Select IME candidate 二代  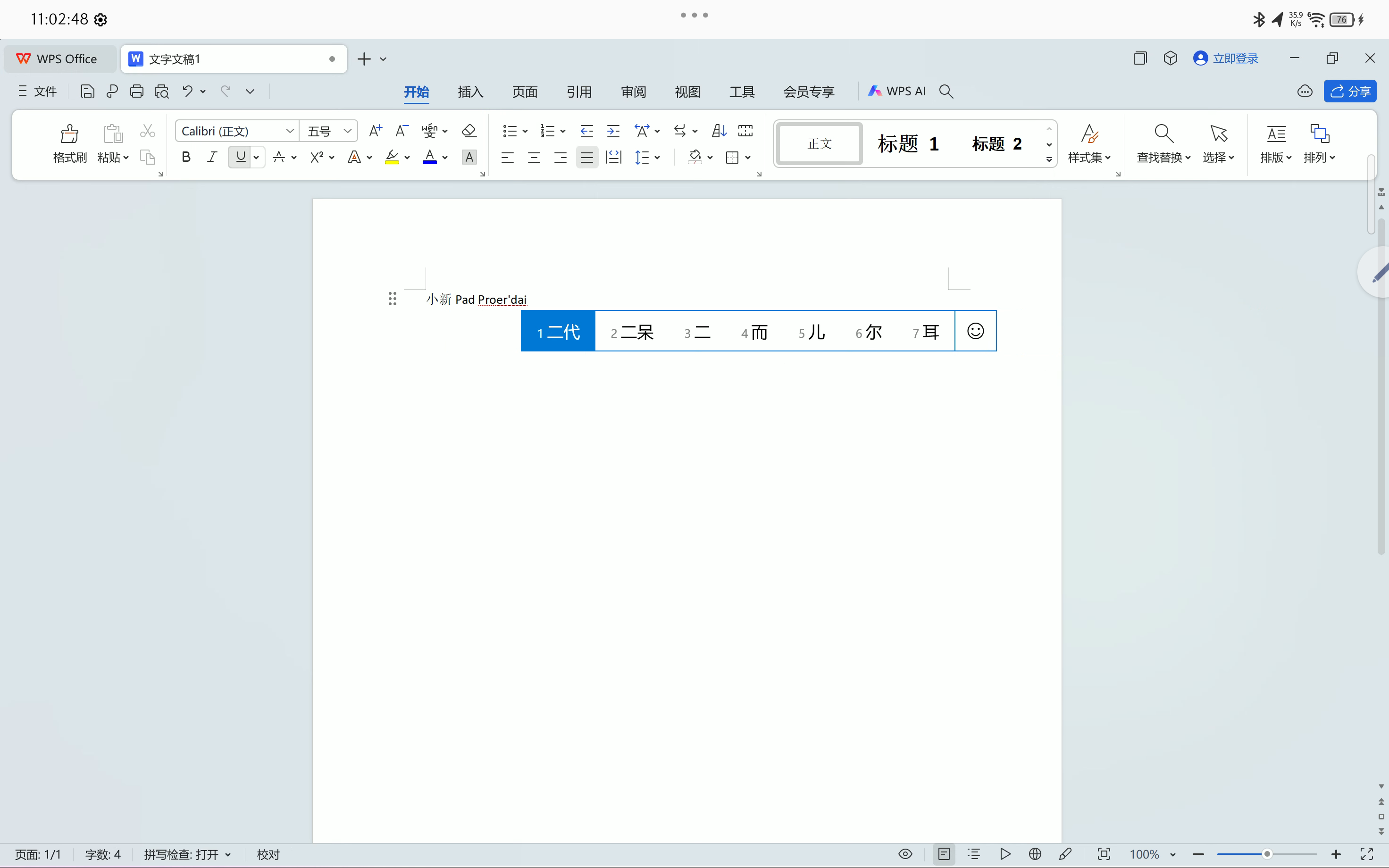(558, 331)
